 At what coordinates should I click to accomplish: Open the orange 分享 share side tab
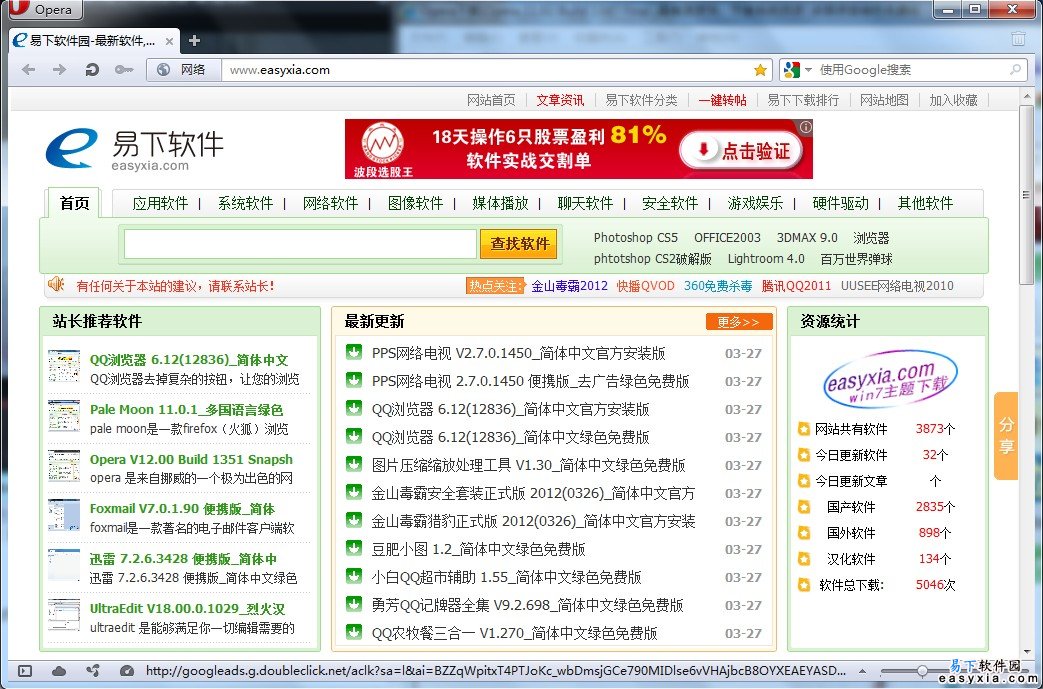(1006, 436)
